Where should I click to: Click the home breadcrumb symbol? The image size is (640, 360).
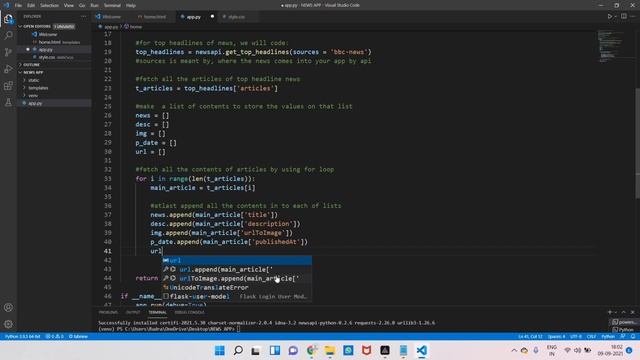click(x=133, y=27)
